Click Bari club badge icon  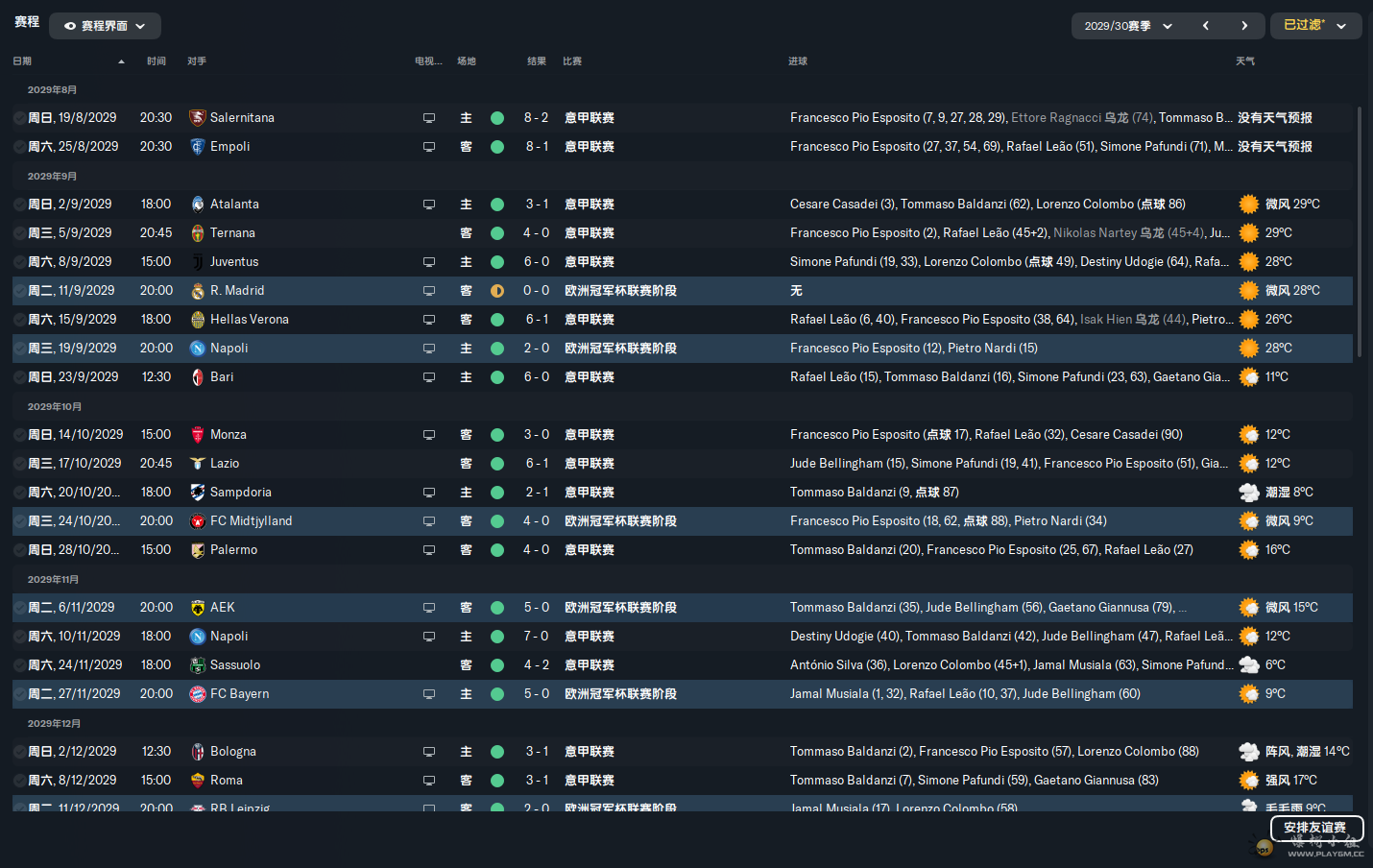coord(198,377)
